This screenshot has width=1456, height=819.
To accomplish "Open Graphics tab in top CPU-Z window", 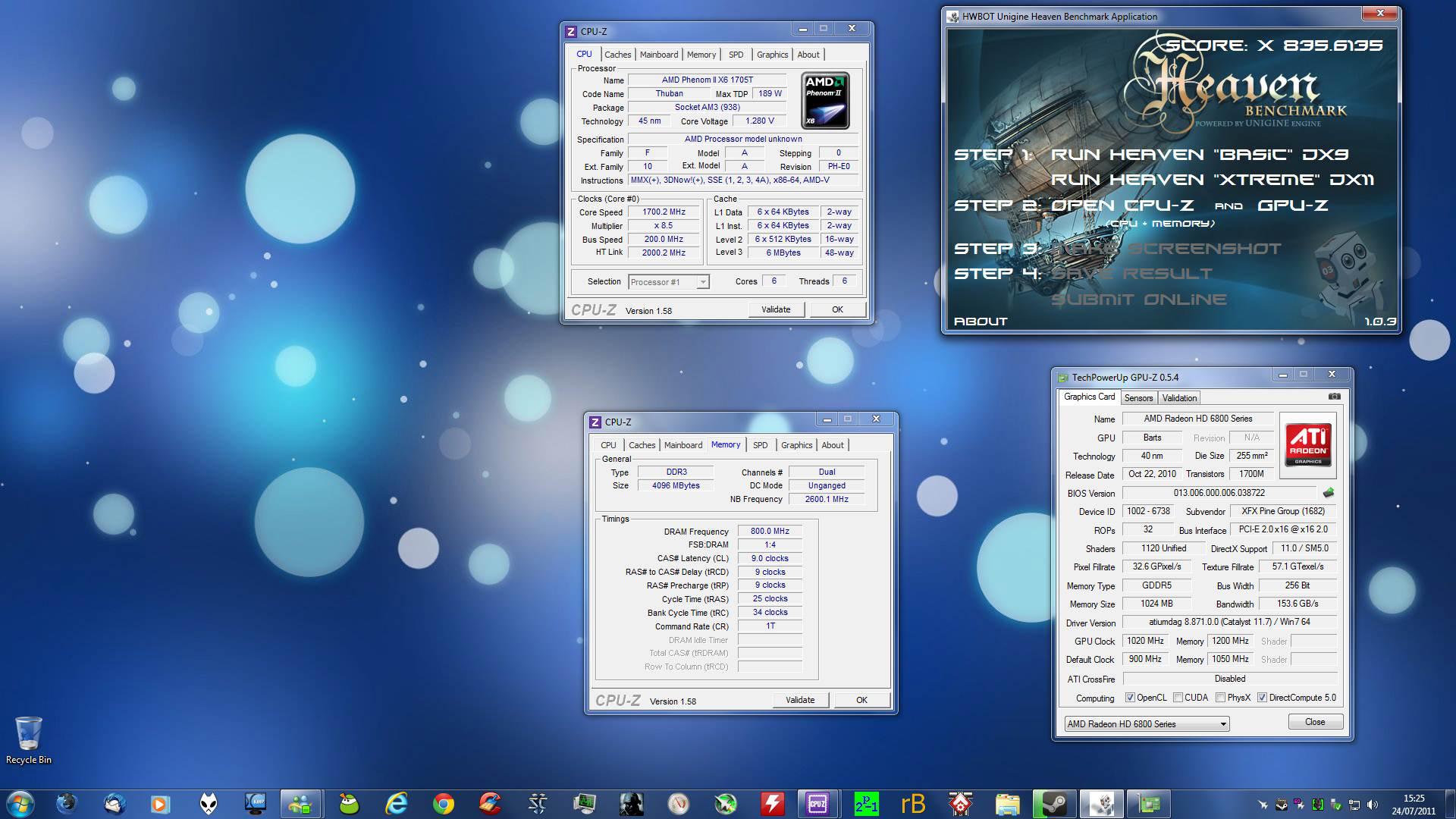I will point(772,55).
